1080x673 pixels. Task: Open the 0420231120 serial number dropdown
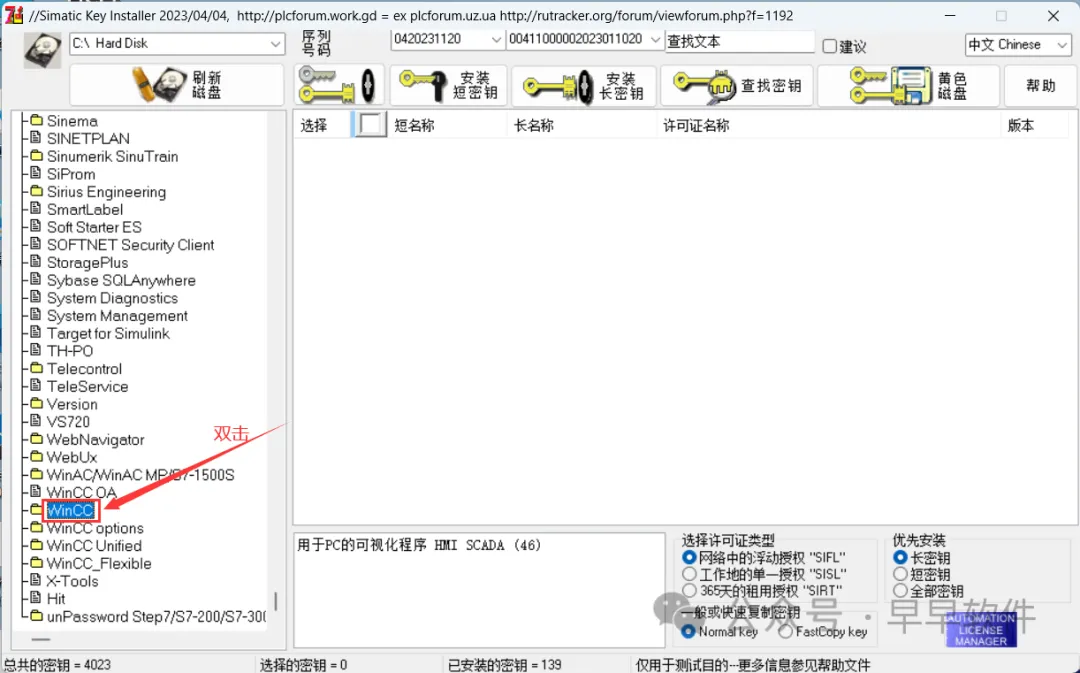pos(447,39)
